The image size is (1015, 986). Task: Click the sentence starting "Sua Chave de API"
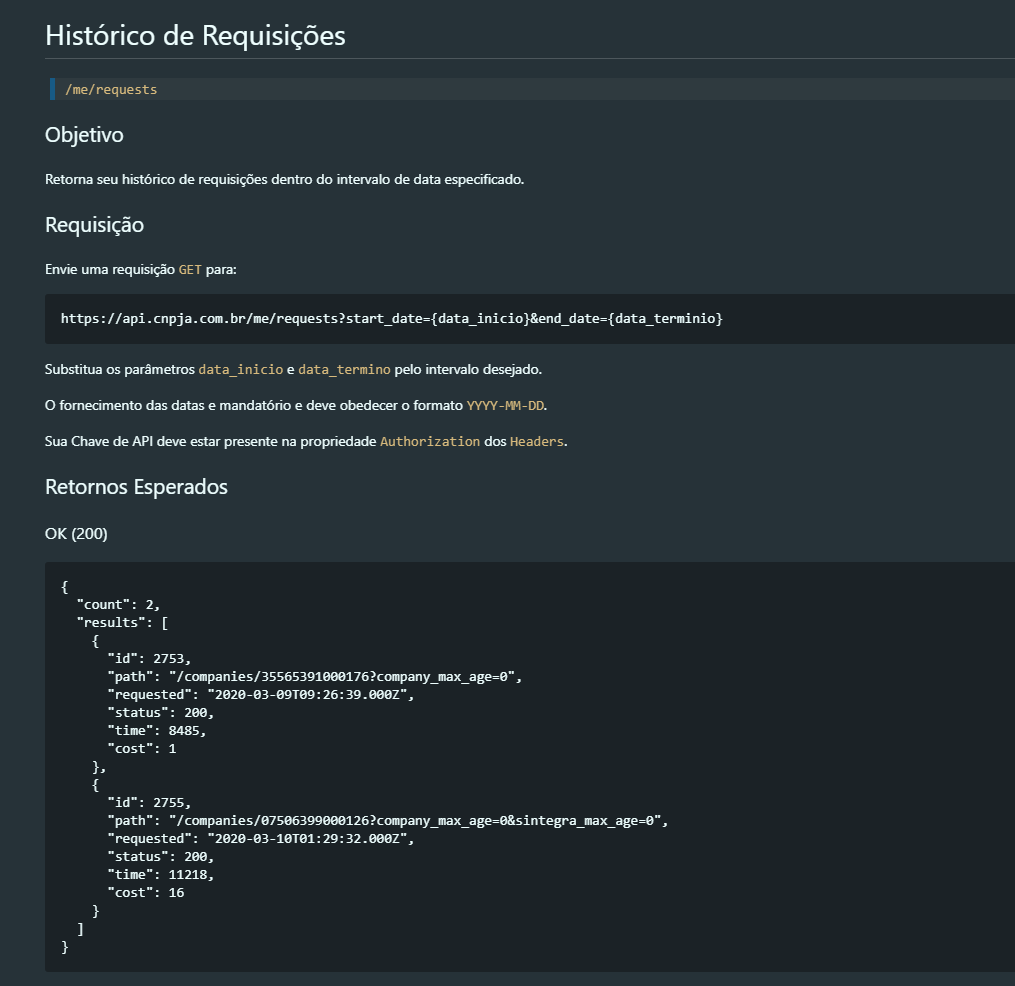[x=306, y=442]
